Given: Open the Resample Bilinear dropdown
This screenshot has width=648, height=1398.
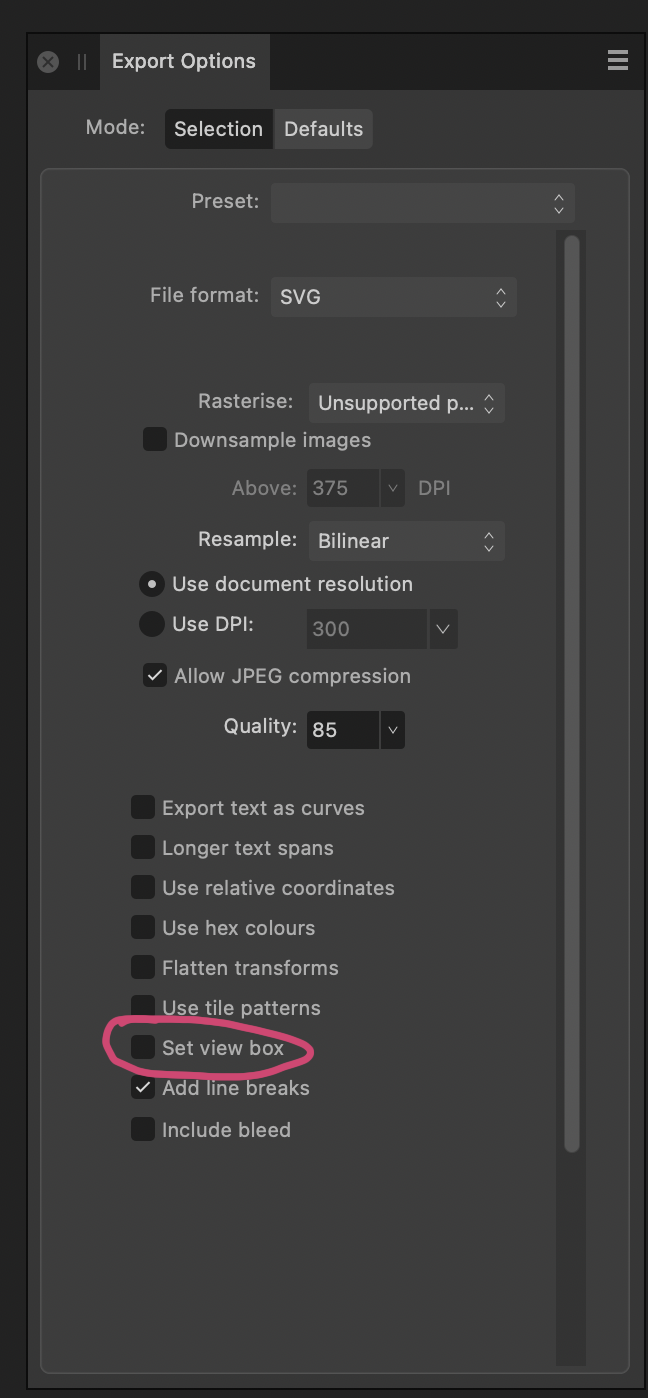Looking at the screenshot, I should pos(406,541).
